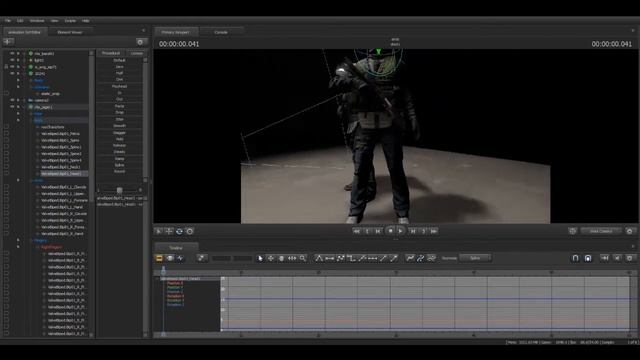640x360 pixels.
Task: Toggle eye visibility of light1 row
Action: point(12,60)
